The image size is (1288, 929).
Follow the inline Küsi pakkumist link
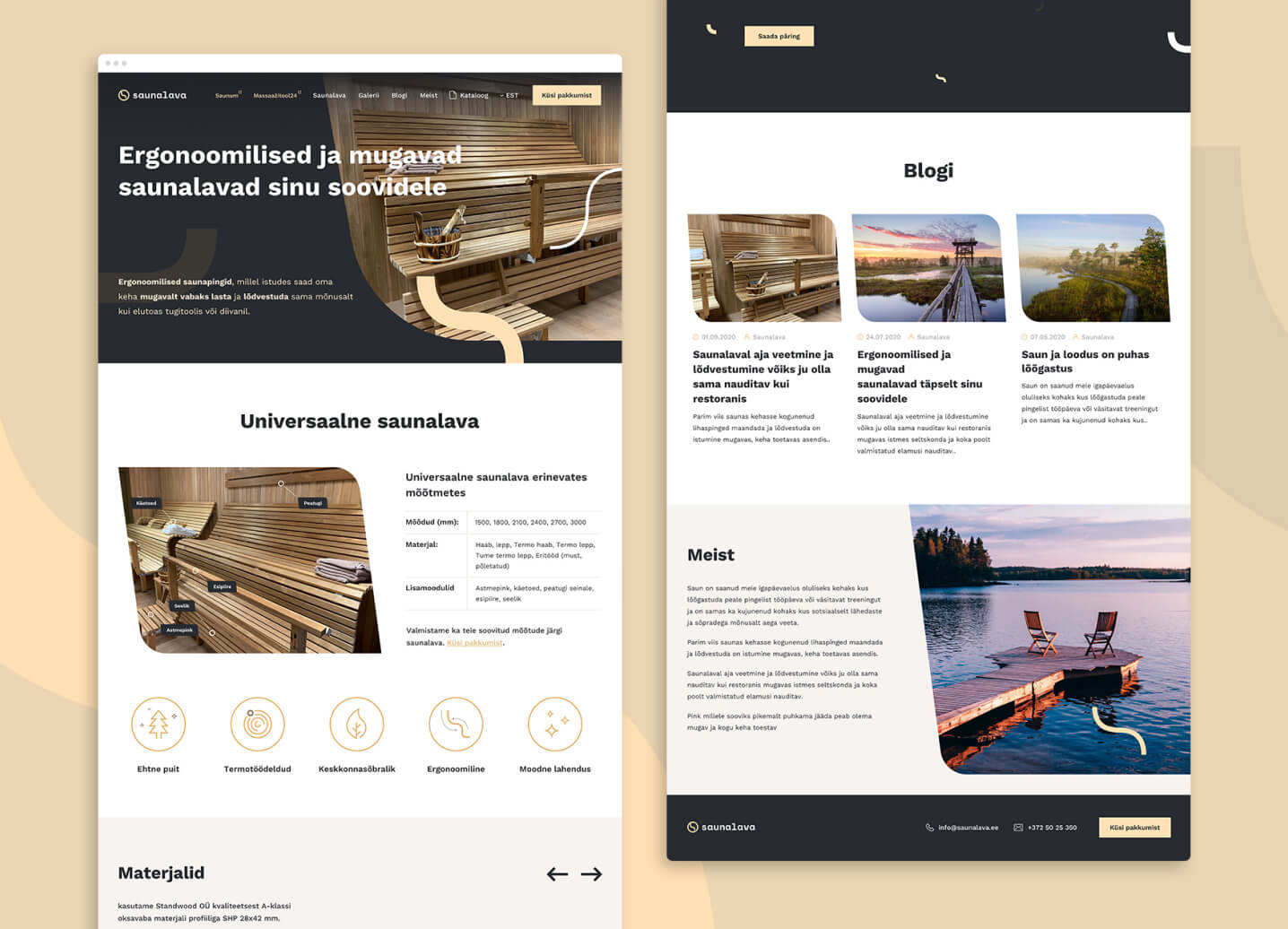pos(474,643)
